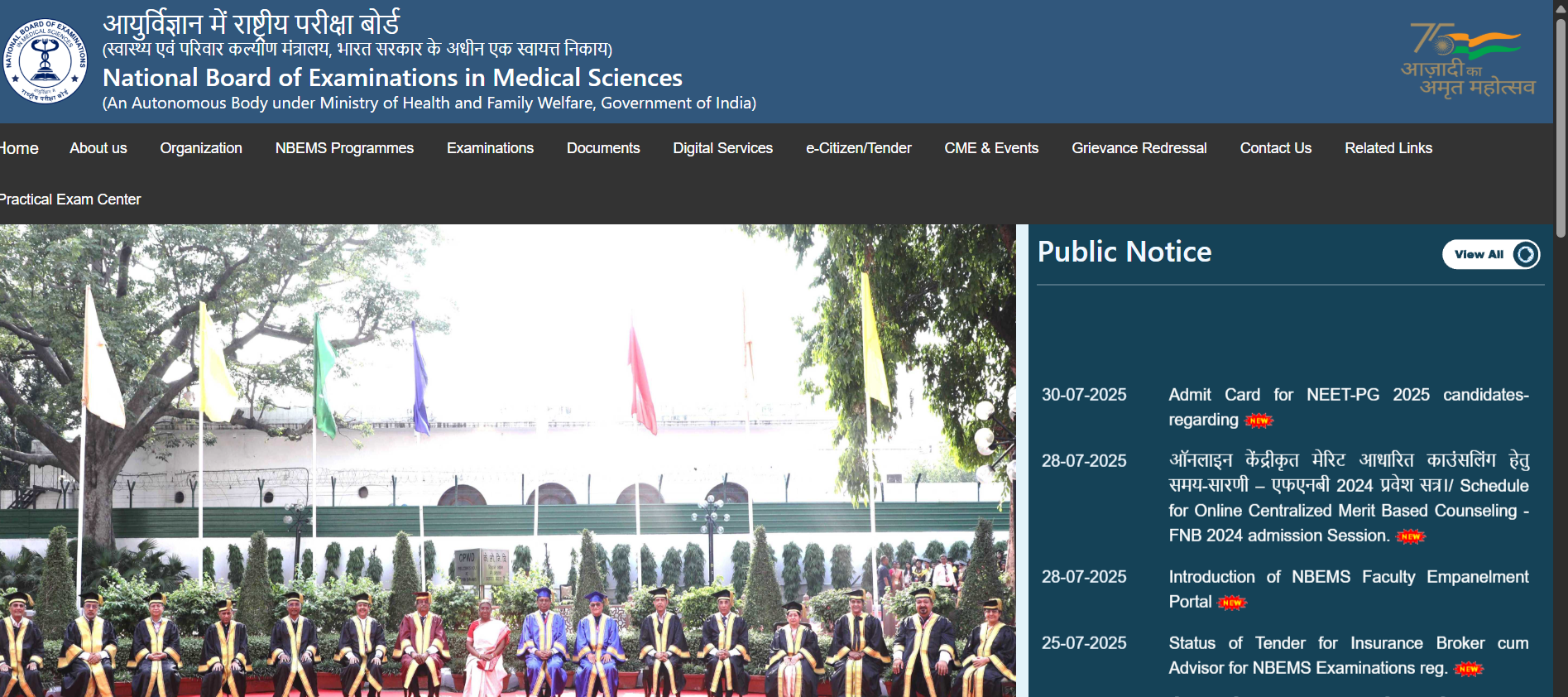This screenshot has height=697, width=1568.
Task: Open Admit Card for NEET-PG 2025 notice
Action: (x=1347, y=396)
